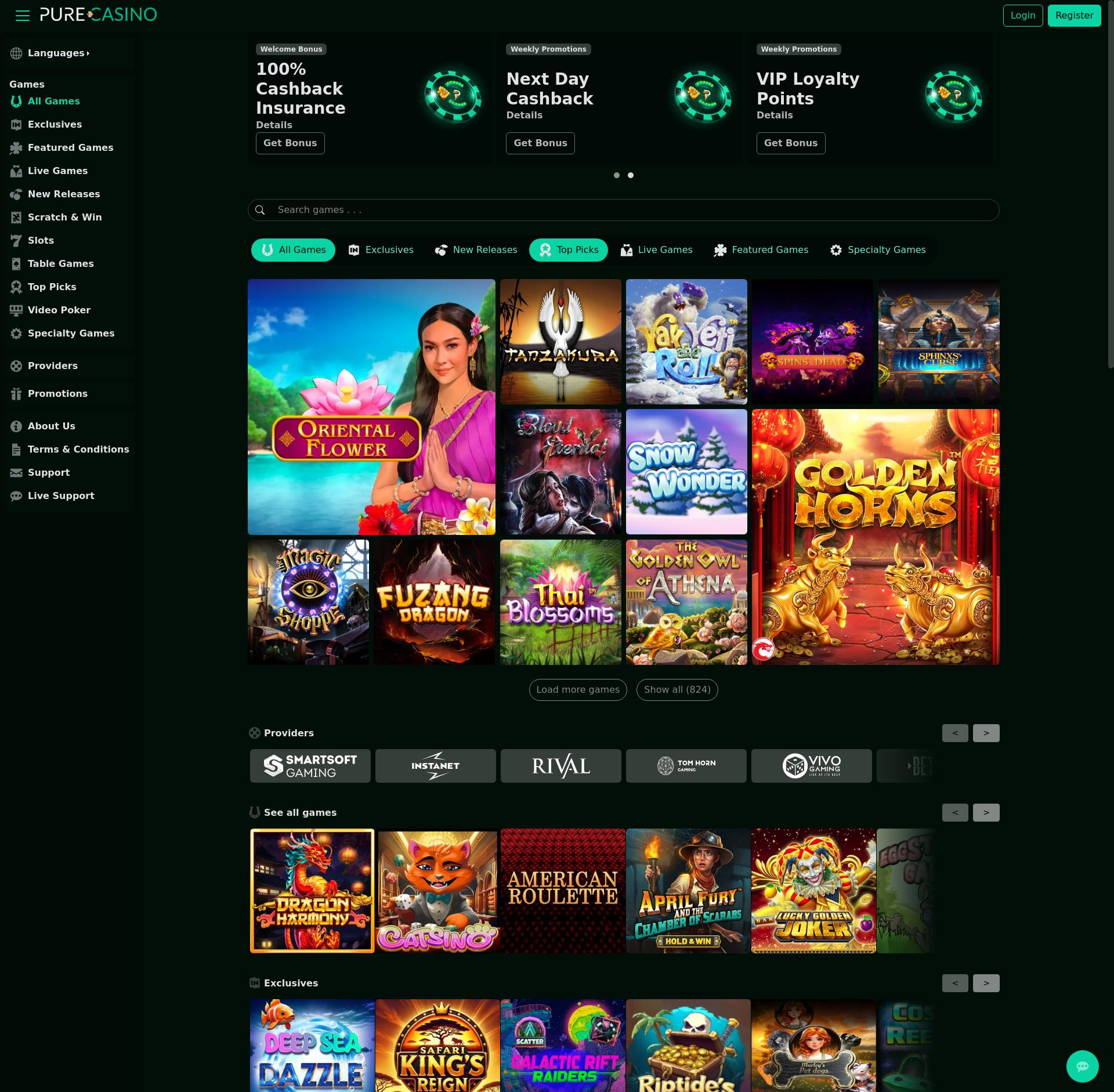The width and height of the screenshot is (1114, 1092).
Task: Click the Register button
Action: point(1074,16)
